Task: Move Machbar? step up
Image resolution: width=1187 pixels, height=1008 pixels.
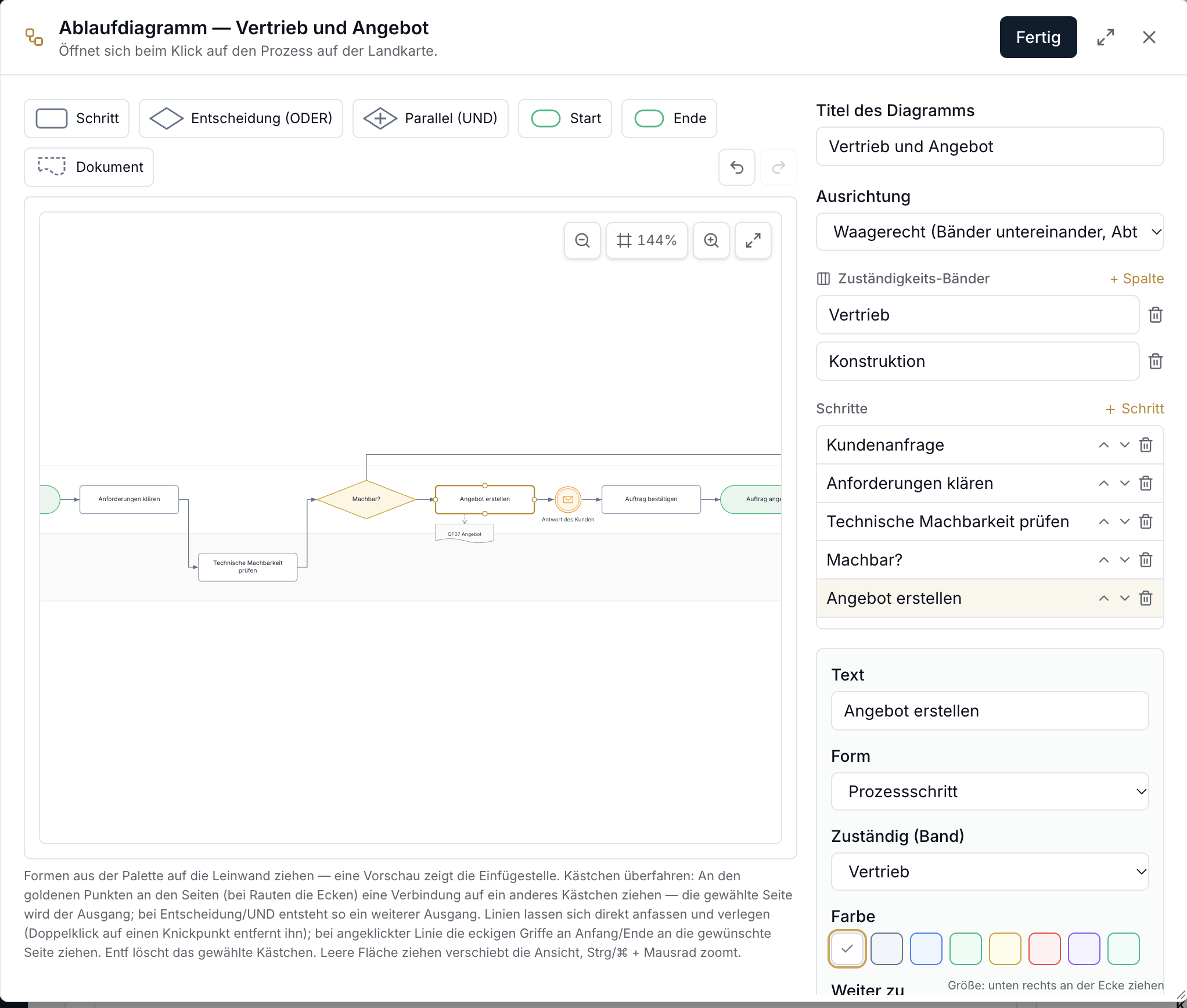Action: point(1103,560)
